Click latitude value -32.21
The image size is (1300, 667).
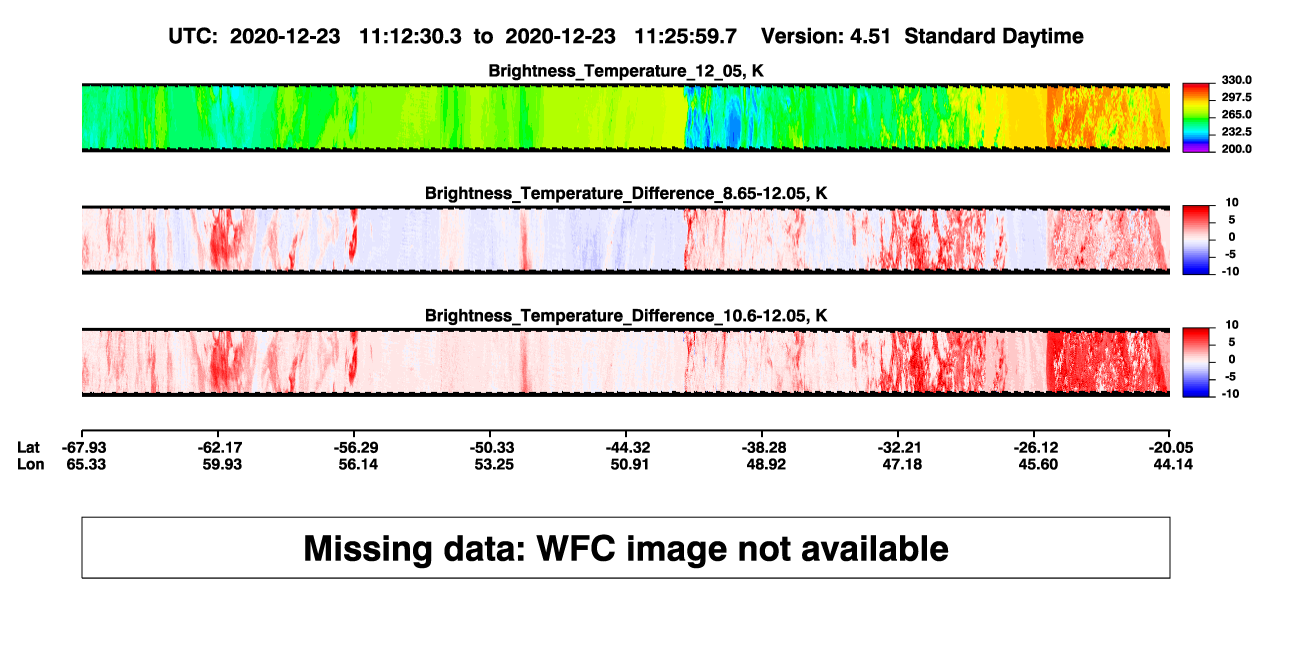pos(898,447)
